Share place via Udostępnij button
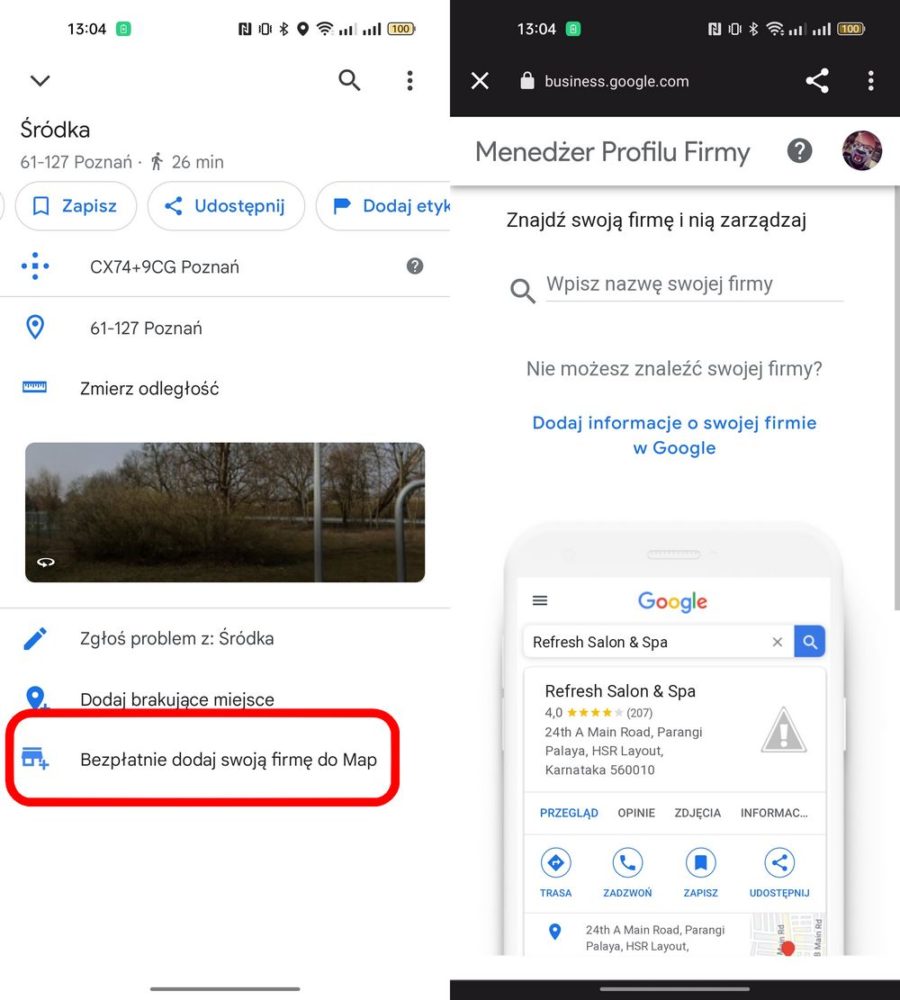The image size is (900, 1000). point(226,206)
